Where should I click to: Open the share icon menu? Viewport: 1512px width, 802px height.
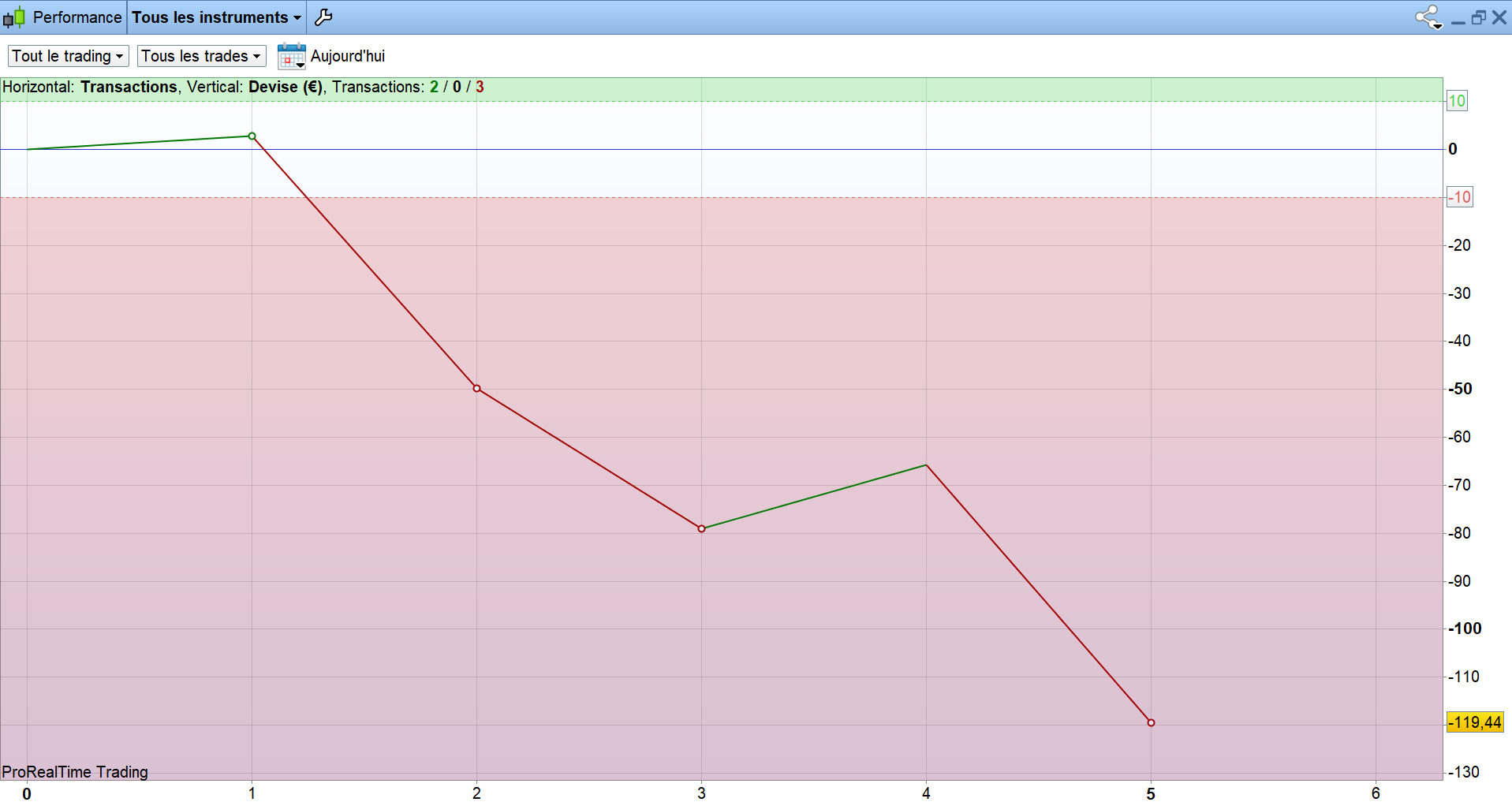coord(1428,17)
